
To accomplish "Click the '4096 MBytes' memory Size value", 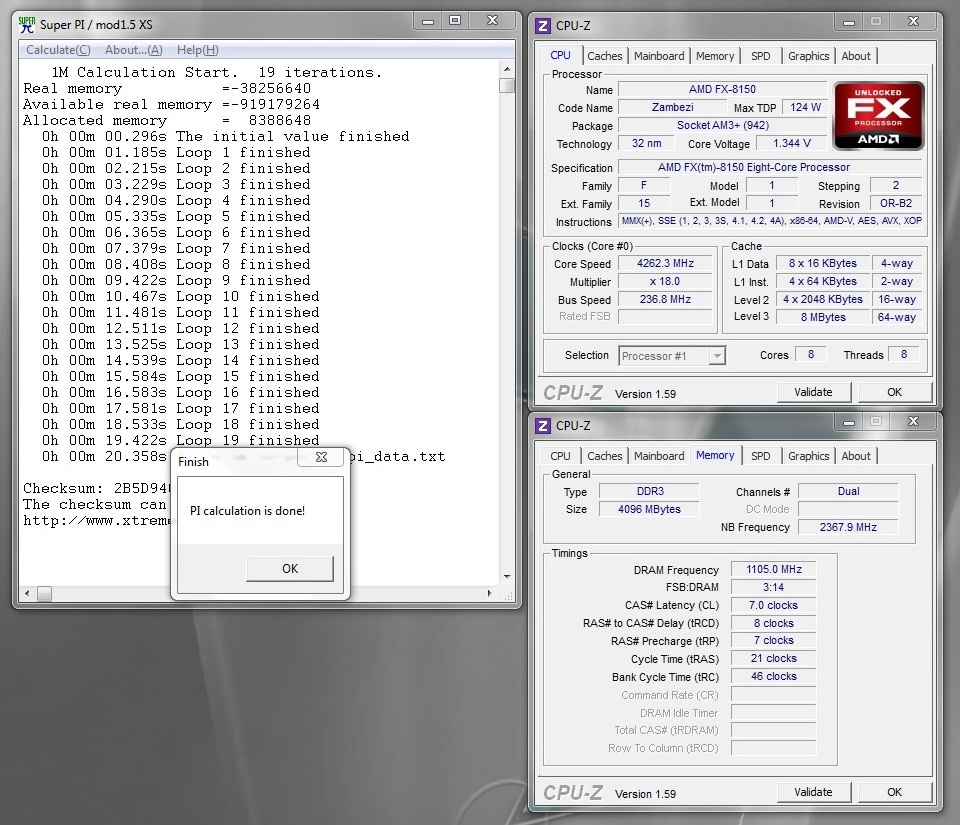I will pyautogui.click(x=649, y=509).
